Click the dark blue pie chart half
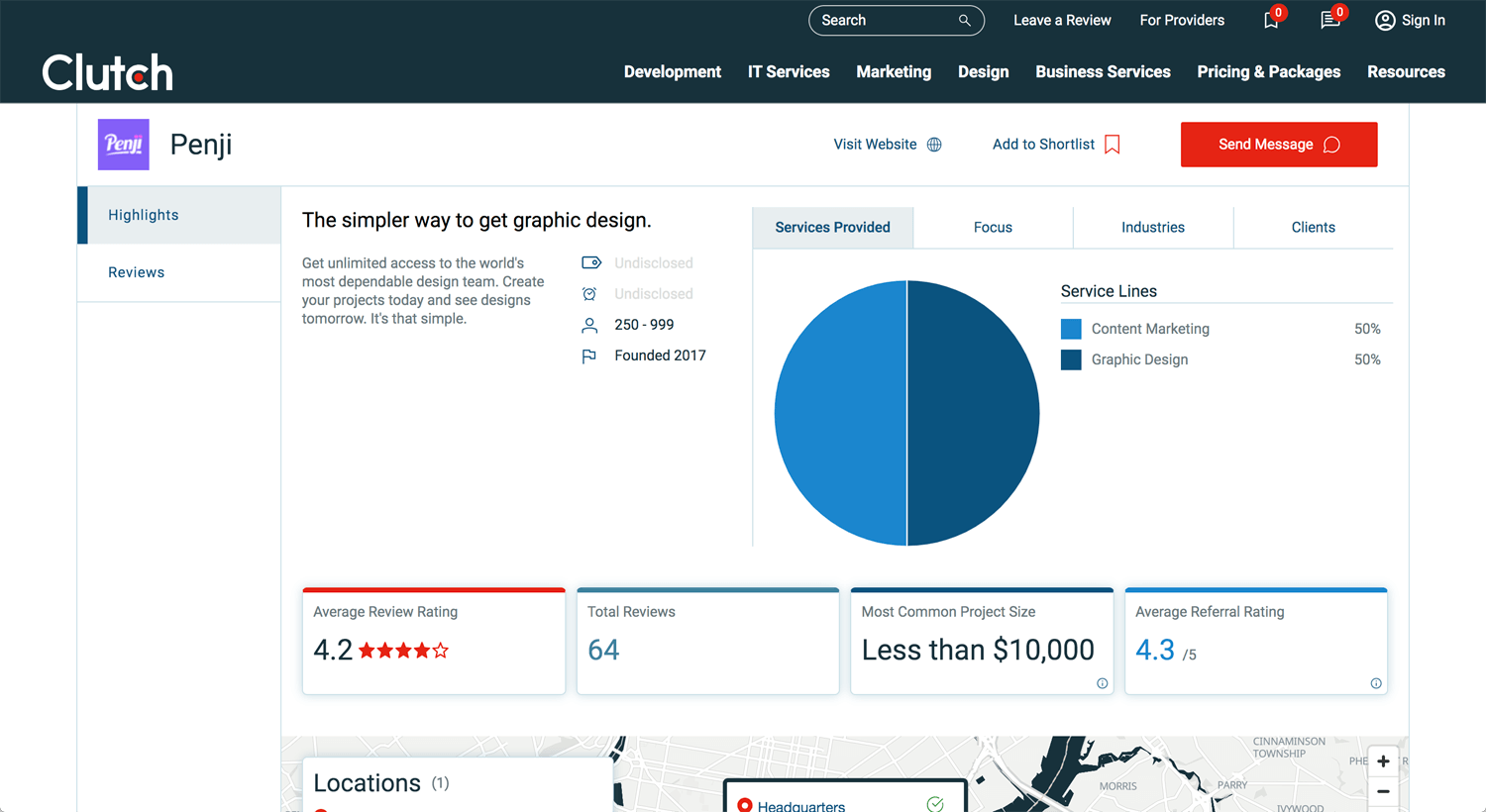This screenshot has height=812, width=1486. click(974, 413)
